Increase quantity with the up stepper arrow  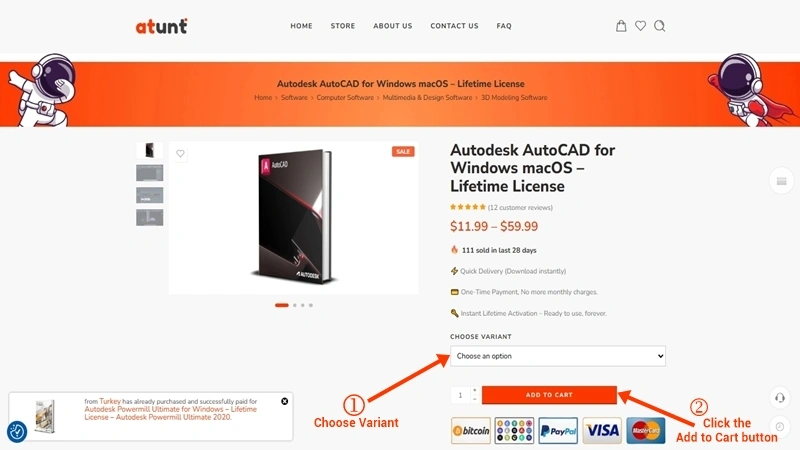pyautogui.click(x=474, y=390)
